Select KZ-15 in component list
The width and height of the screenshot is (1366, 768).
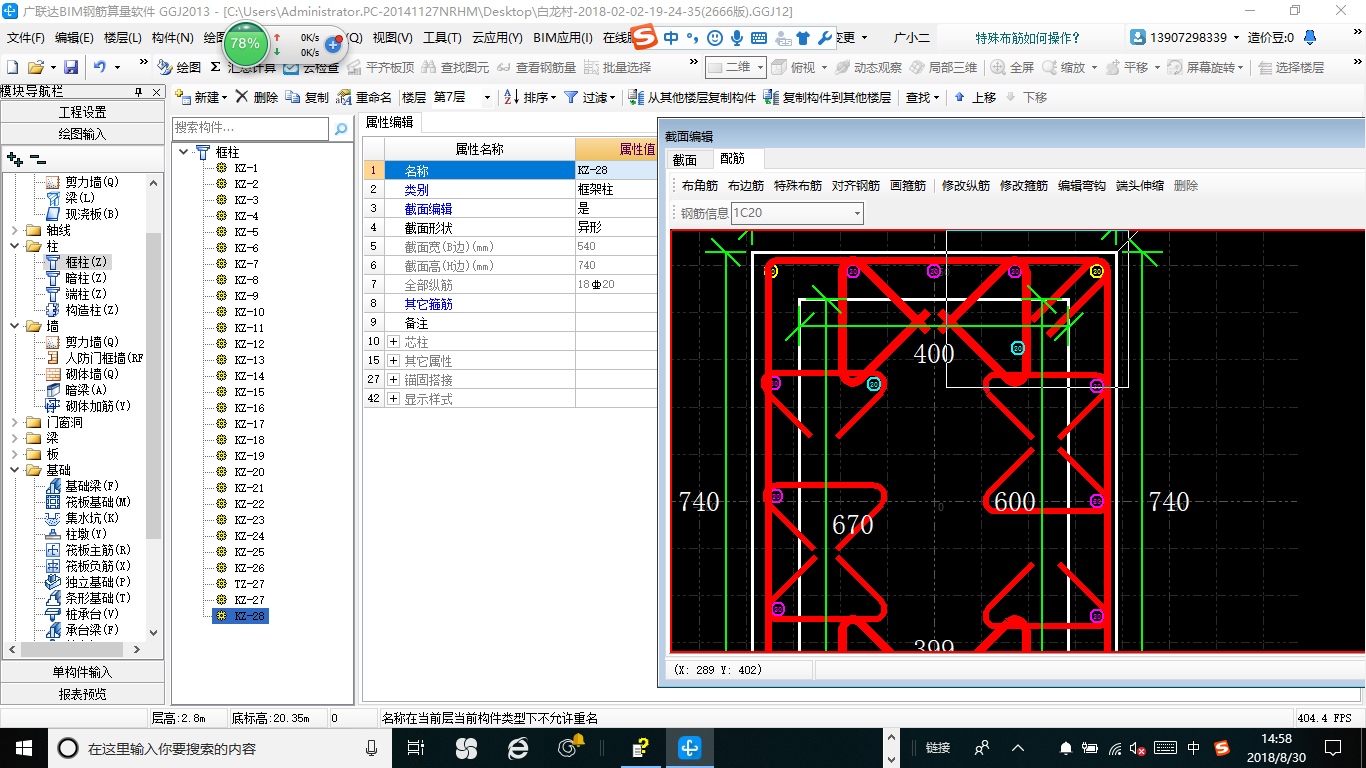pyautogui.click(x=249, y=392)
